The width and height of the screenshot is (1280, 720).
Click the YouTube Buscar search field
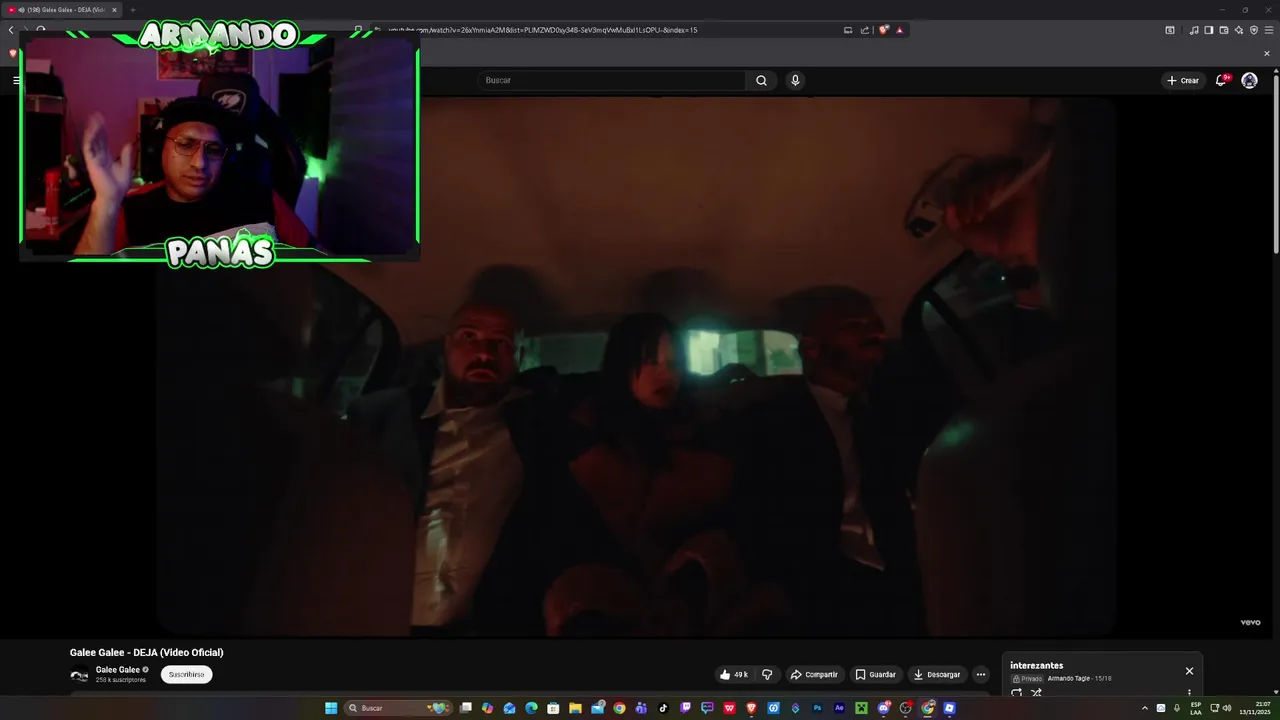(612, 80)
